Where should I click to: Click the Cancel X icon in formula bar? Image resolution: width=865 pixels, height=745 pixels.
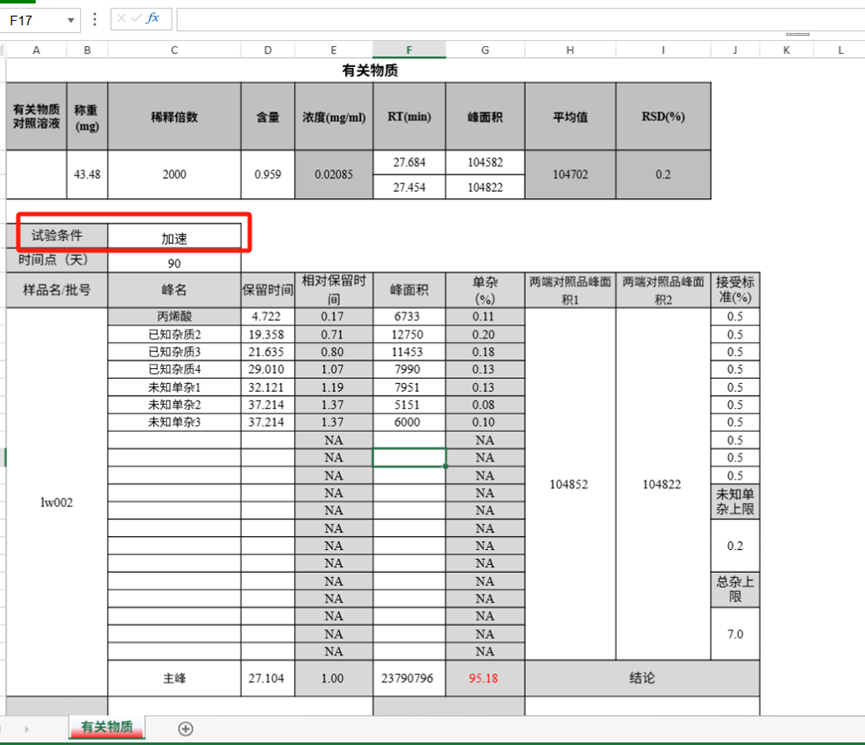coord(120,19)
